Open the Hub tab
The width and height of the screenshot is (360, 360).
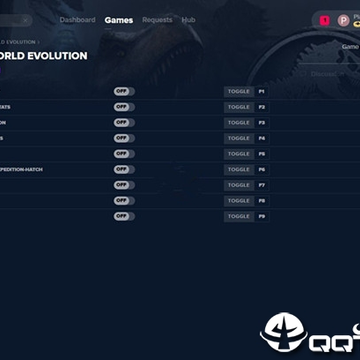[188, 20]
